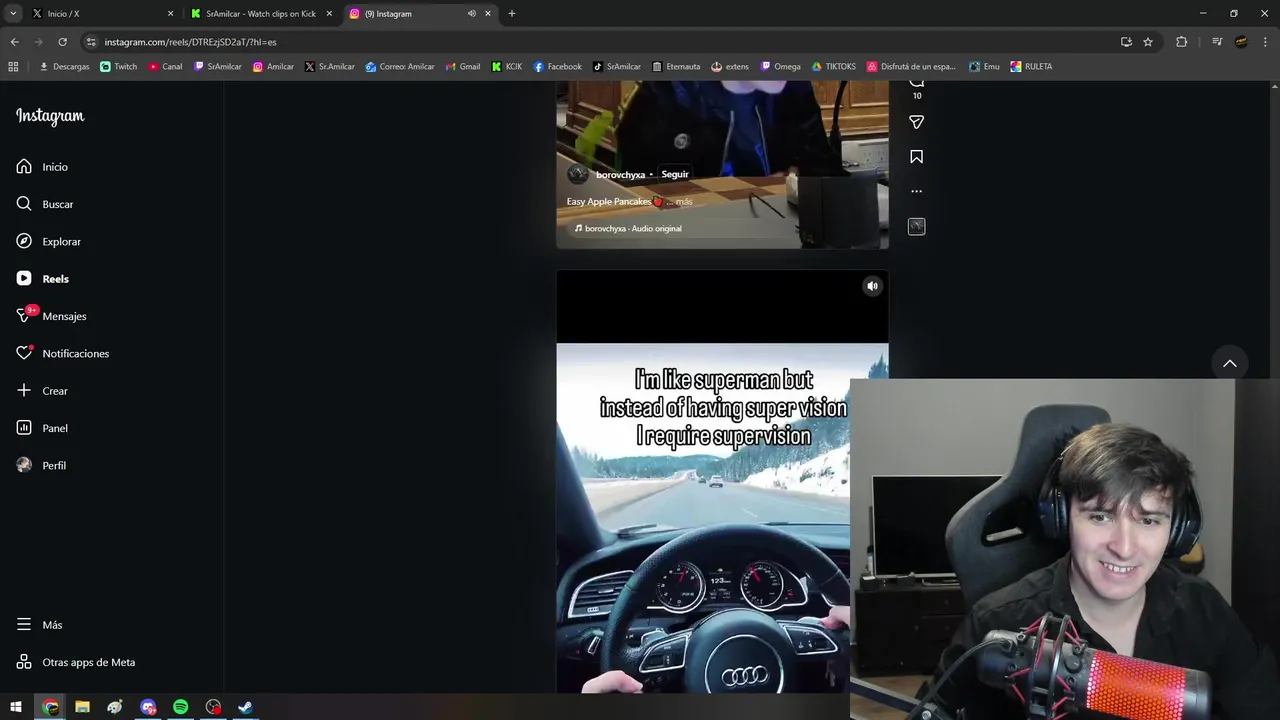Bookmark this page with star icon
Screen dimensions: 1280x720
[x=1148, y=42]
